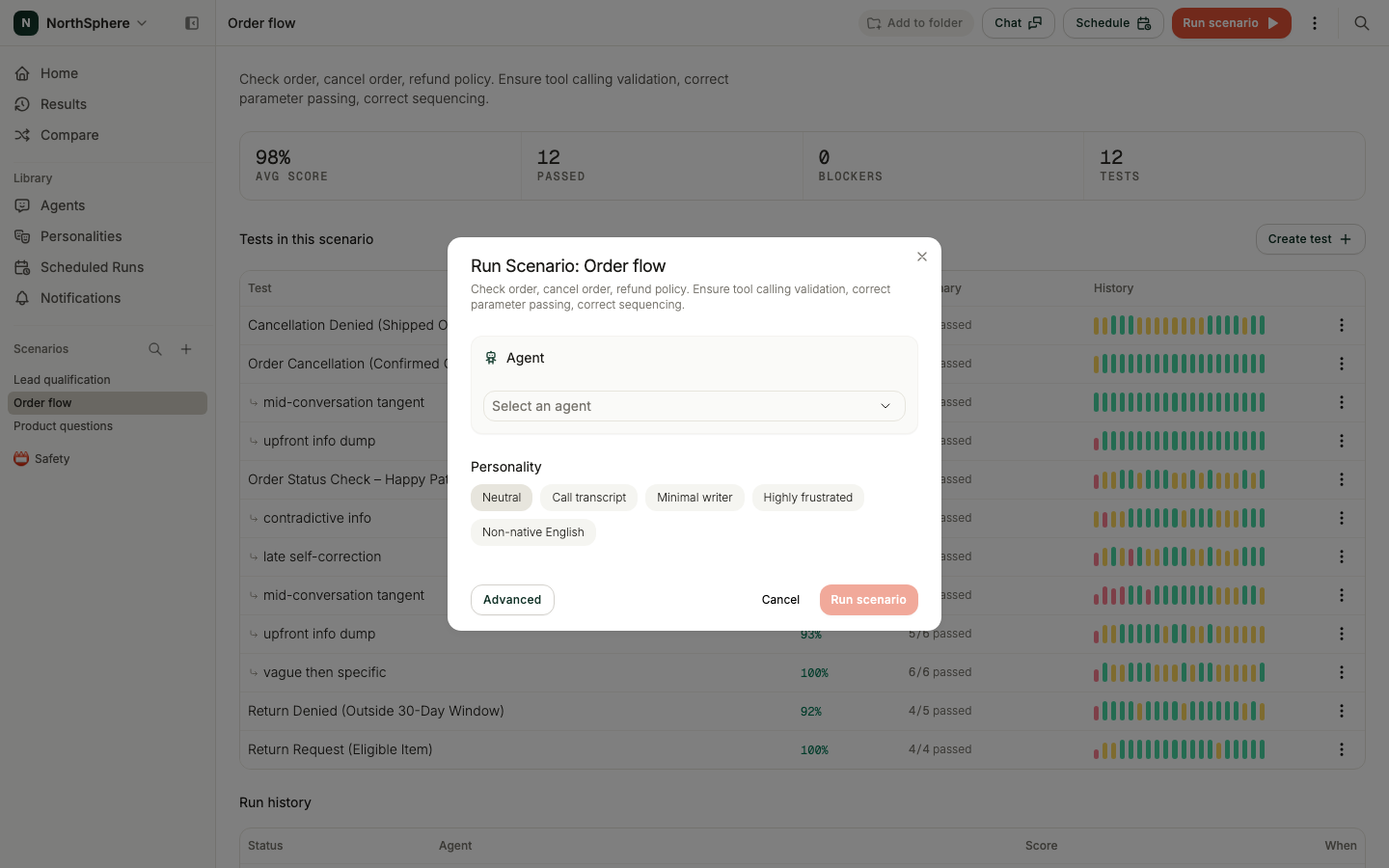Open Scheduled Runs
Image resolution: width=1389 pixels, height=868 pixels.
click(107, 267)
